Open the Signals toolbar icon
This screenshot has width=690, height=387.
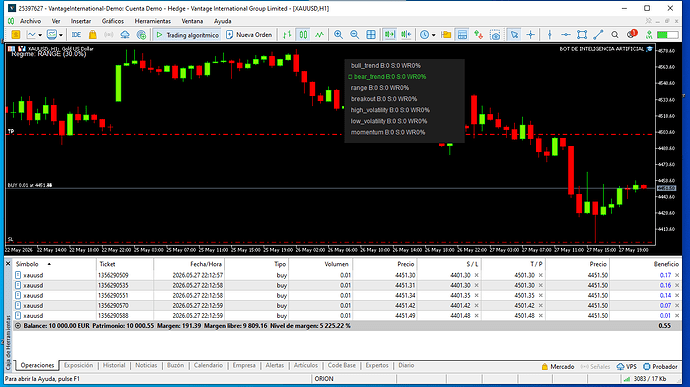click(x=109, y=34)
